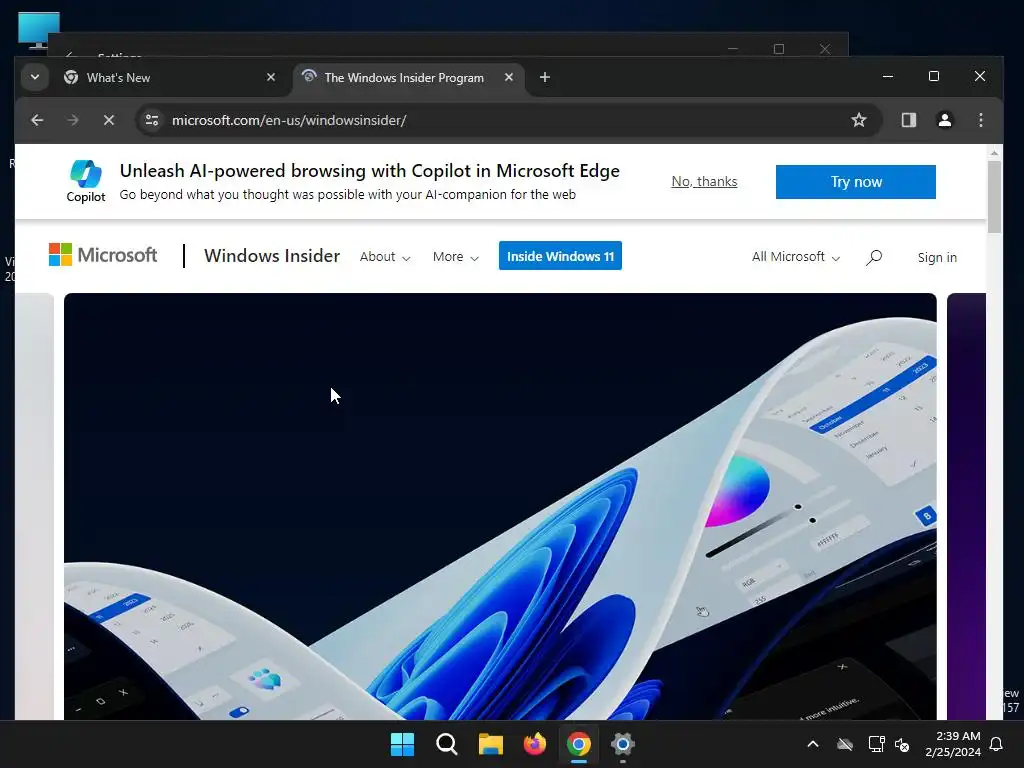The image size is (1024, 768).
Task: Close The Windows Insider Program tab
Action: click(509, 77)
